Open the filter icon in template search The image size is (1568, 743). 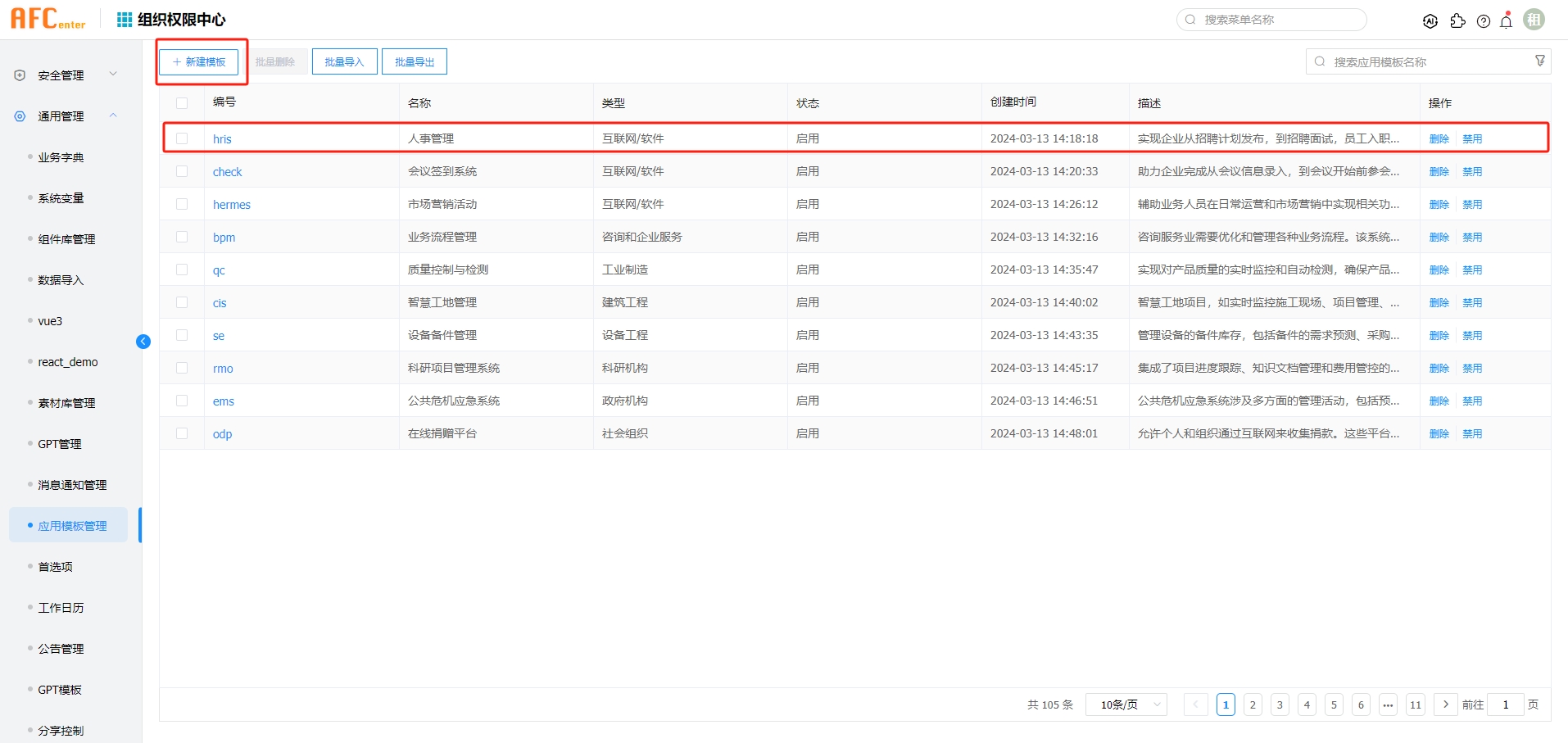(x=1540, y=61)
